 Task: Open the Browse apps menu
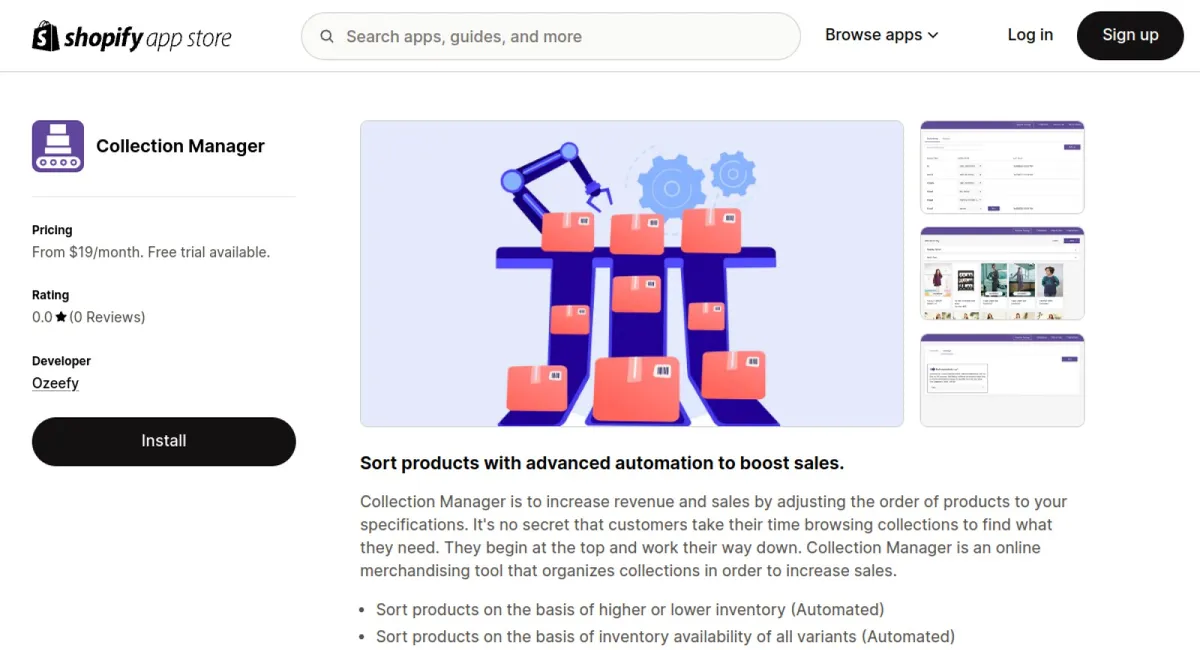[x=874, y=35]
